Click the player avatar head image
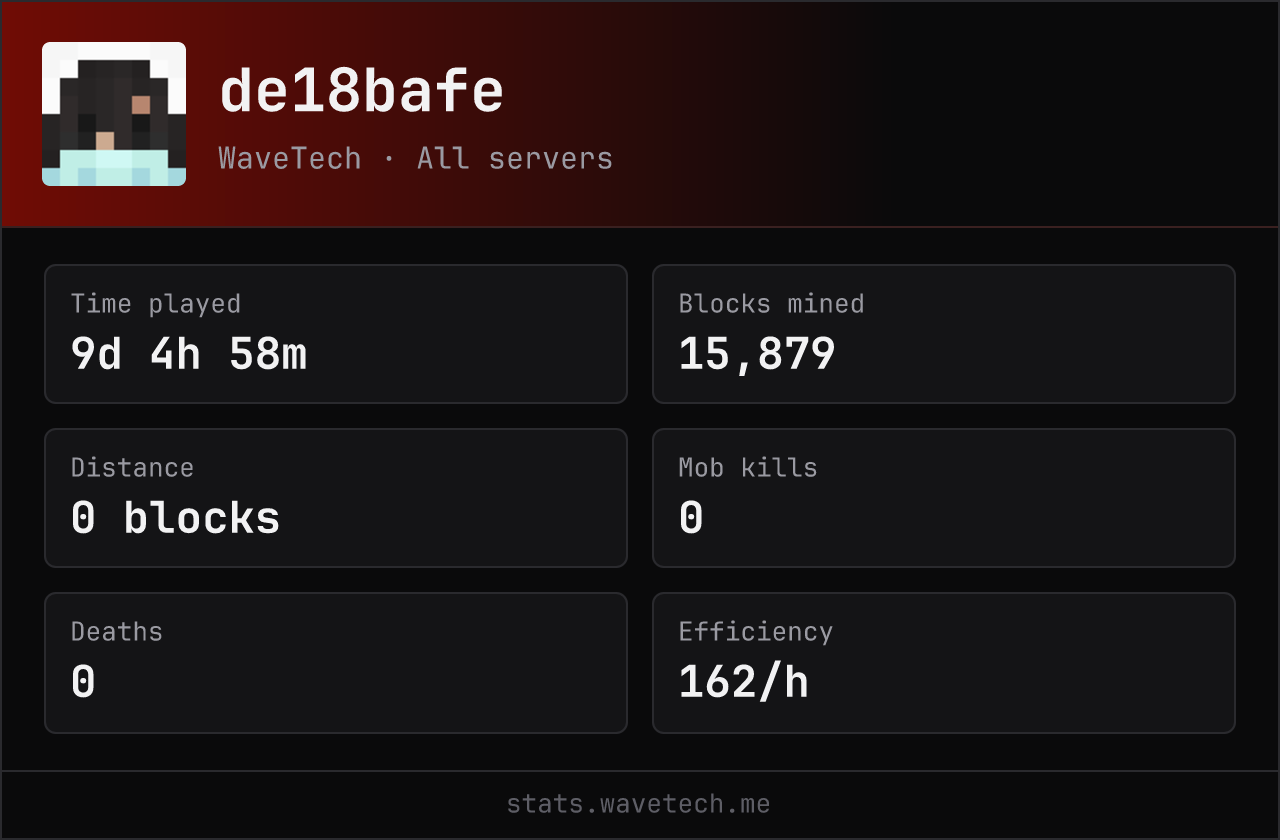The image size is (1280, 840). point(114,114)
